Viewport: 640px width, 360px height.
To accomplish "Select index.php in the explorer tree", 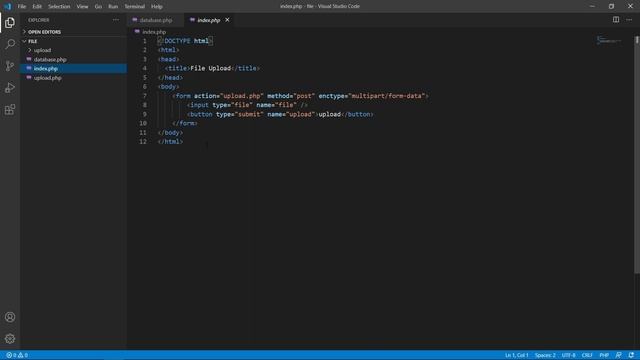I will pyautogui.click(x=73, y=69).
